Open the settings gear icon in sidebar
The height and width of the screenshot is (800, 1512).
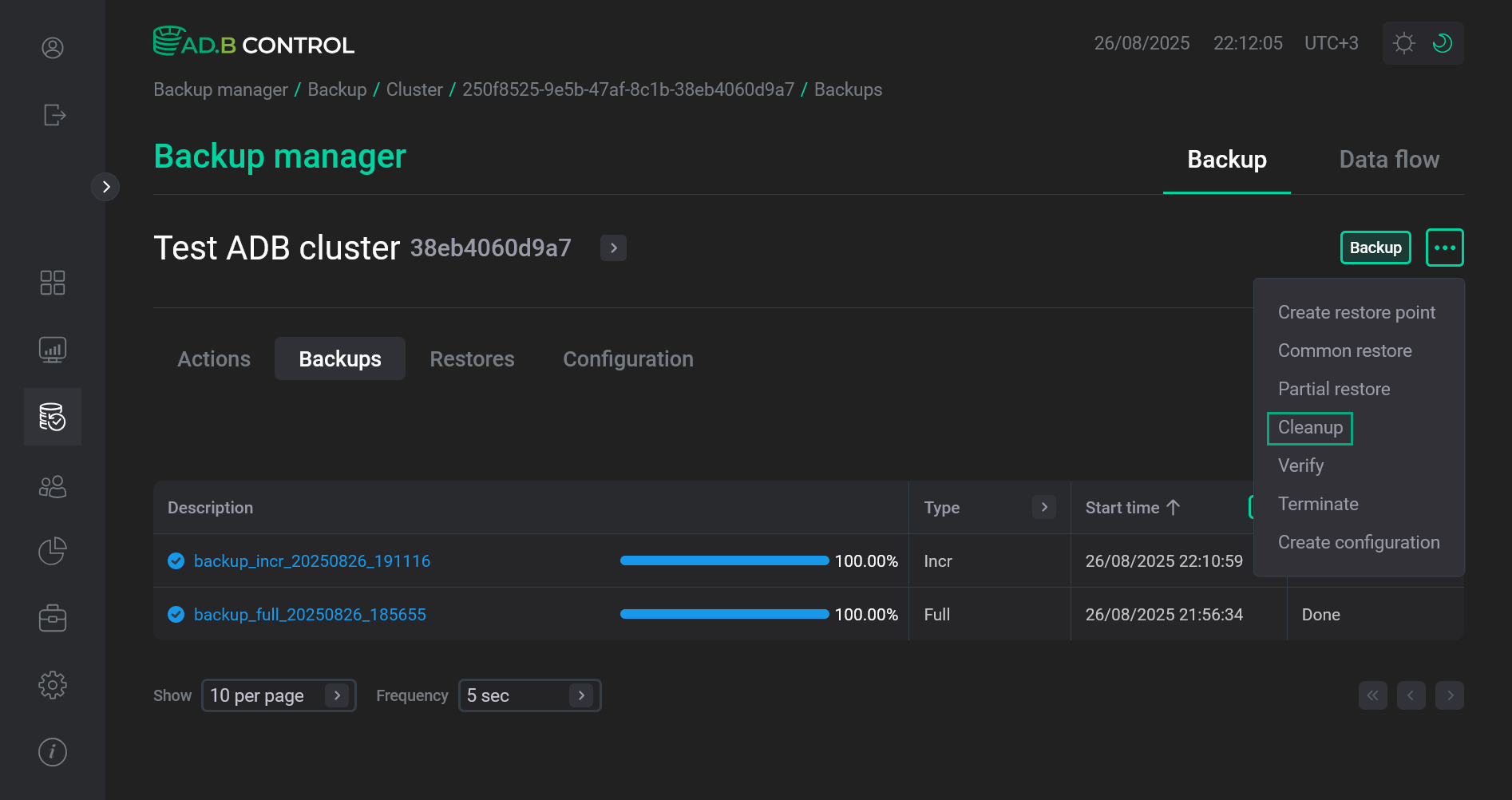(53, 684)
